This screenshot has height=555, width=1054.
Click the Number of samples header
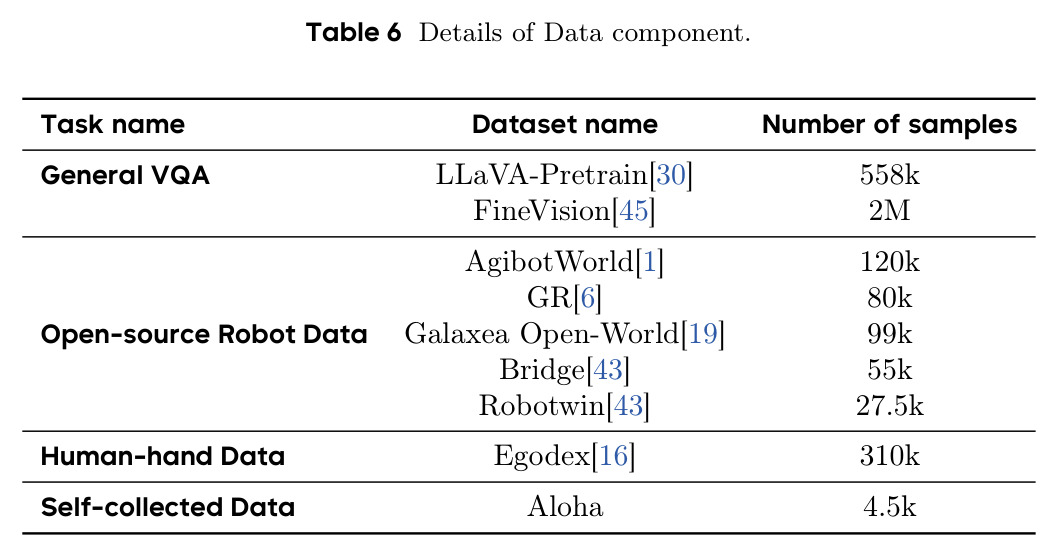(889, 124)
